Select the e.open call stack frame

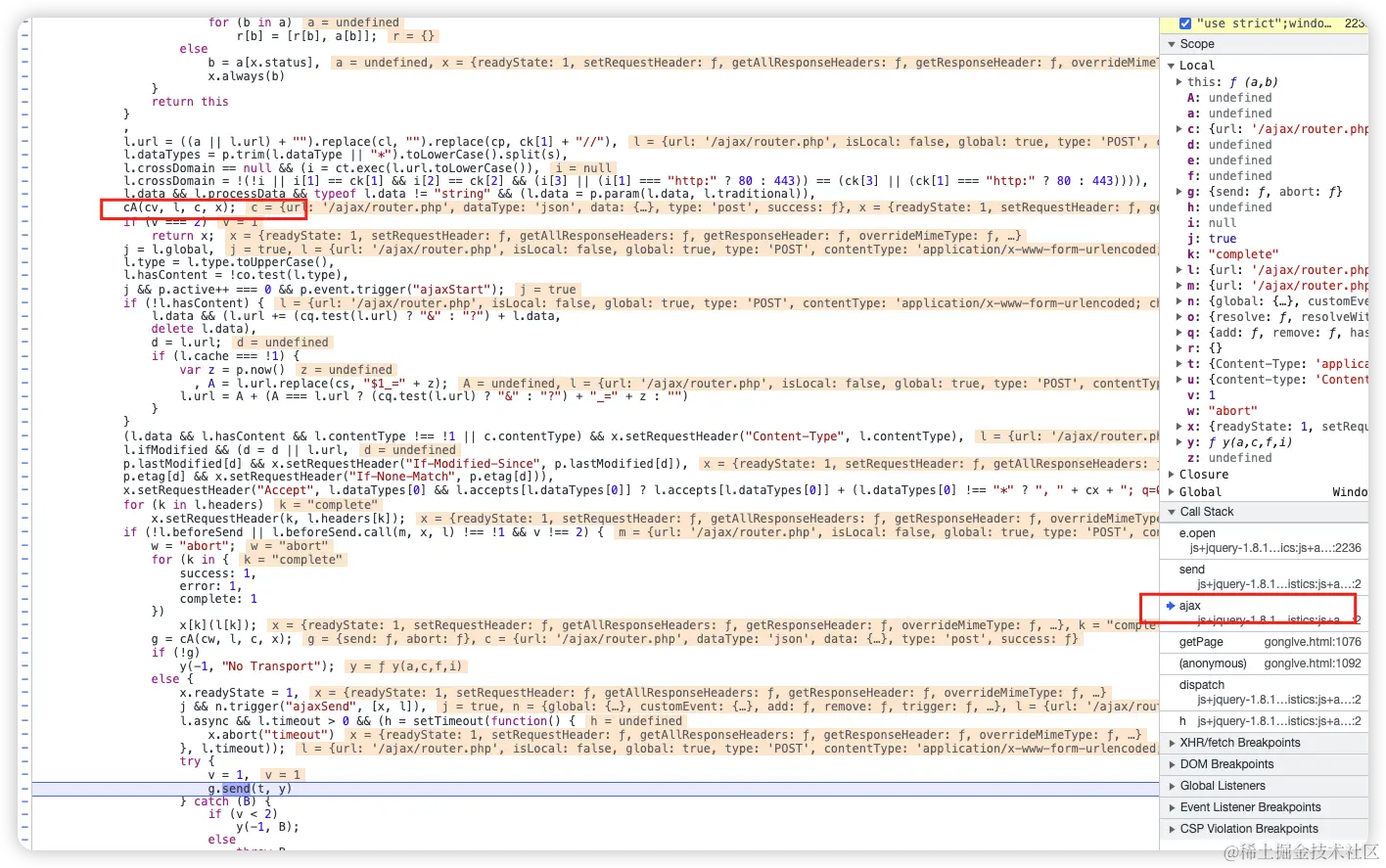[1264, 540]
